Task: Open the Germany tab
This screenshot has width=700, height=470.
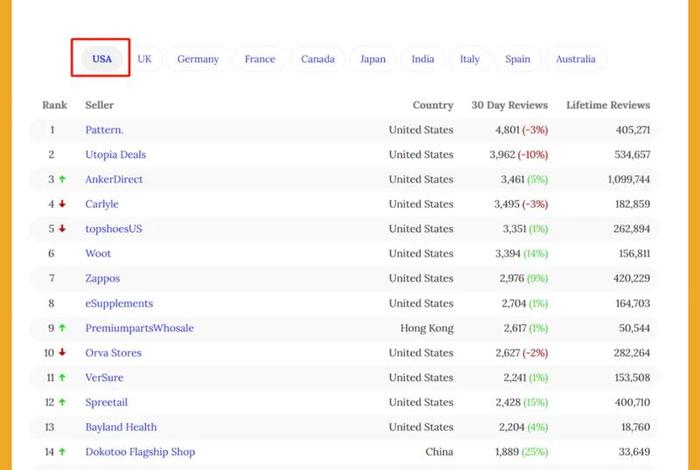Action: (198, 59)
